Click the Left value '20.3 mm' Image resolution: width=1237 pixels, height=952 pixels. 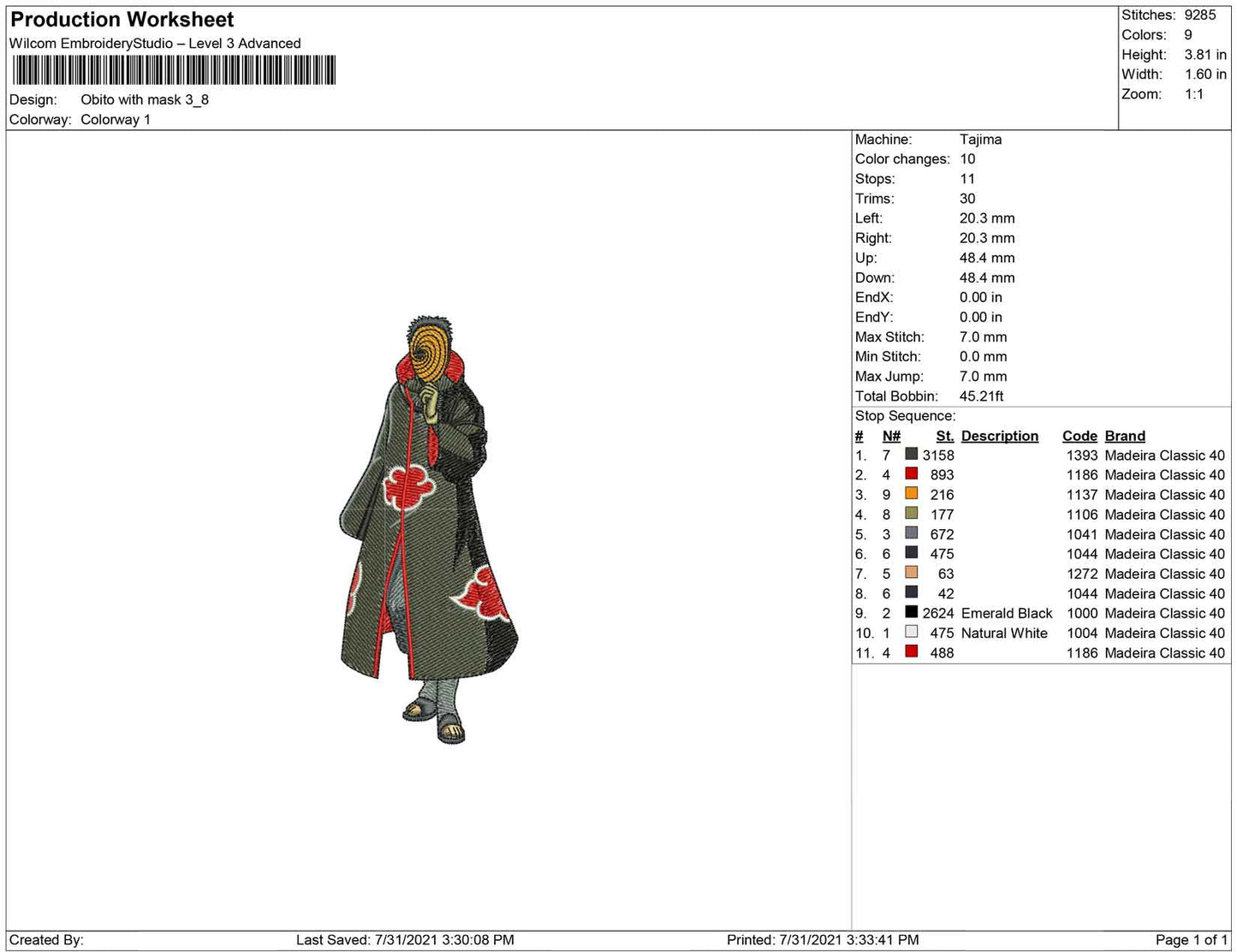(987, 218)
